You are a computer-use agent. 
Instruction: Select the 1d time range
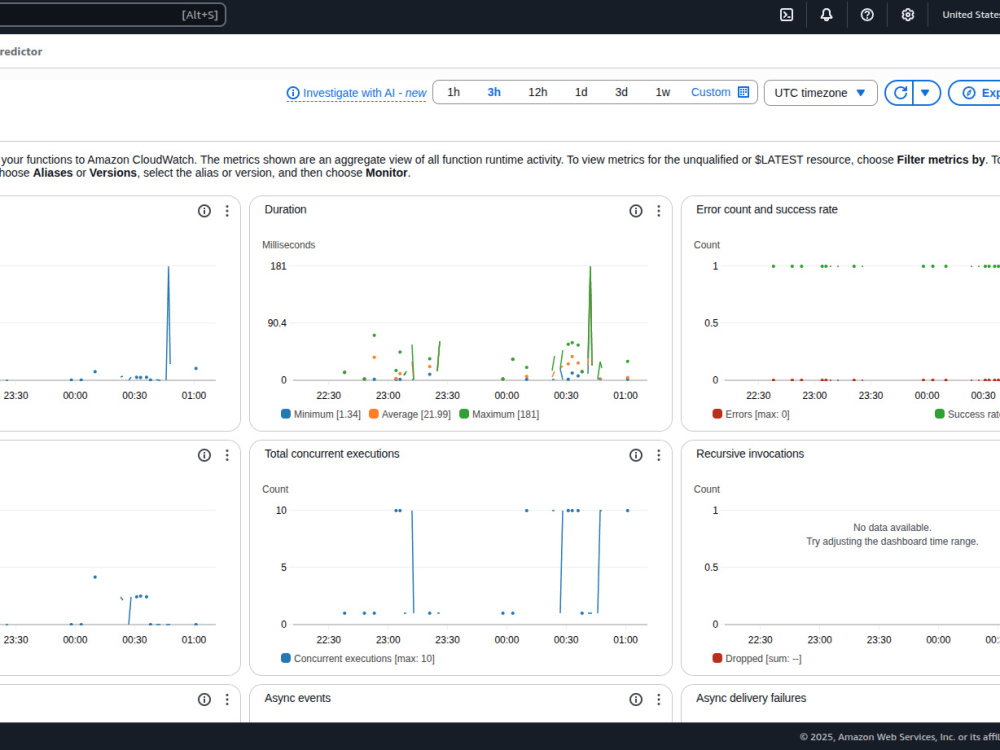(581, 92)
